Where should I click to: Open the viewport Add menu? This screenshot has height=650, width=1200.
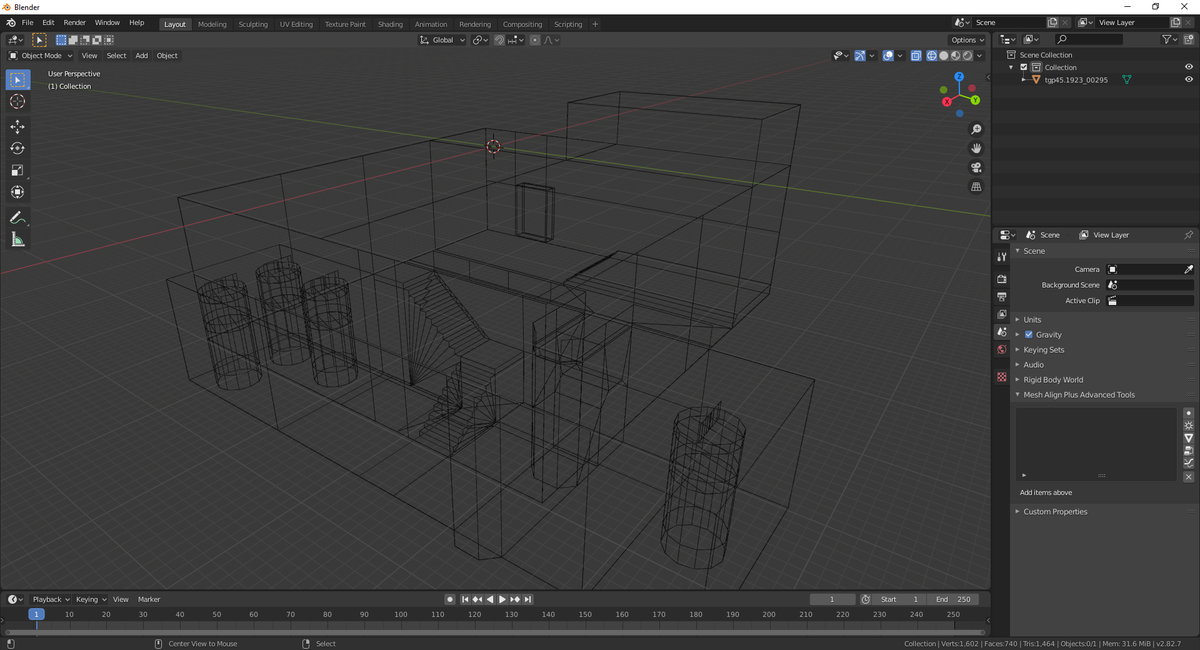tap(142, 55)
